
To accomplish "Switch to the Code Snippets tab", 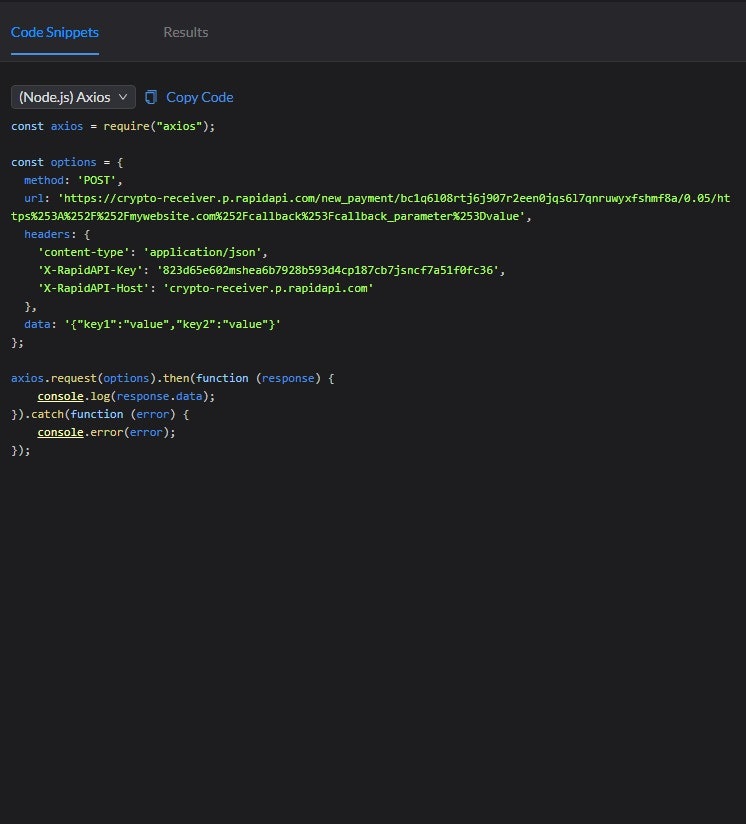I will [x=55, y=33].
